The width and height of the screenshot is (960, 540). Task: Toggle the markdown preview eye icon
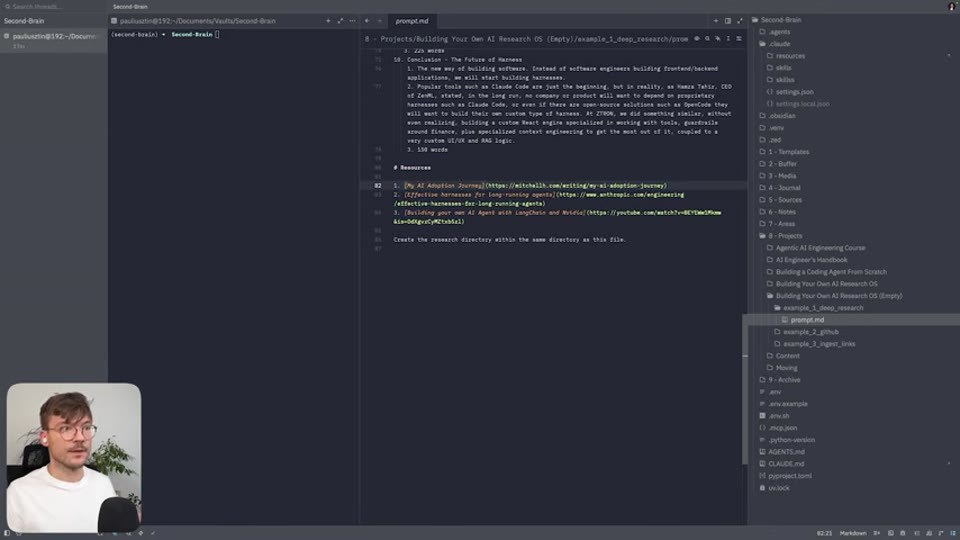coord(697,39)
